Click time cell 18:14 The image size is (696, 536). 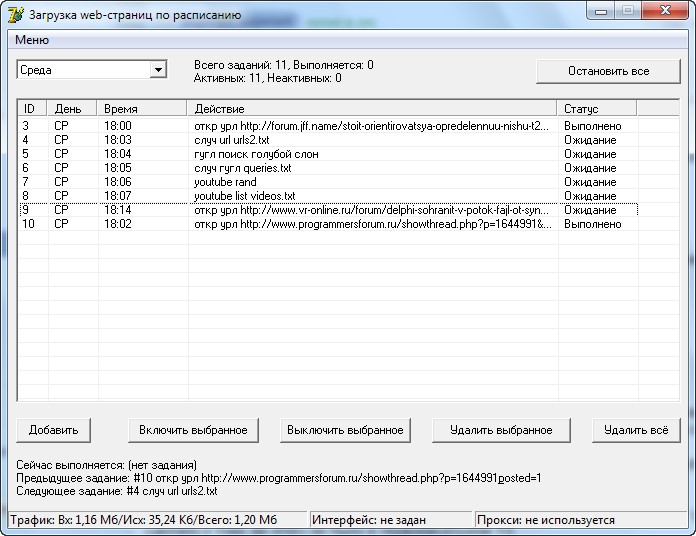tap(118, 210)
